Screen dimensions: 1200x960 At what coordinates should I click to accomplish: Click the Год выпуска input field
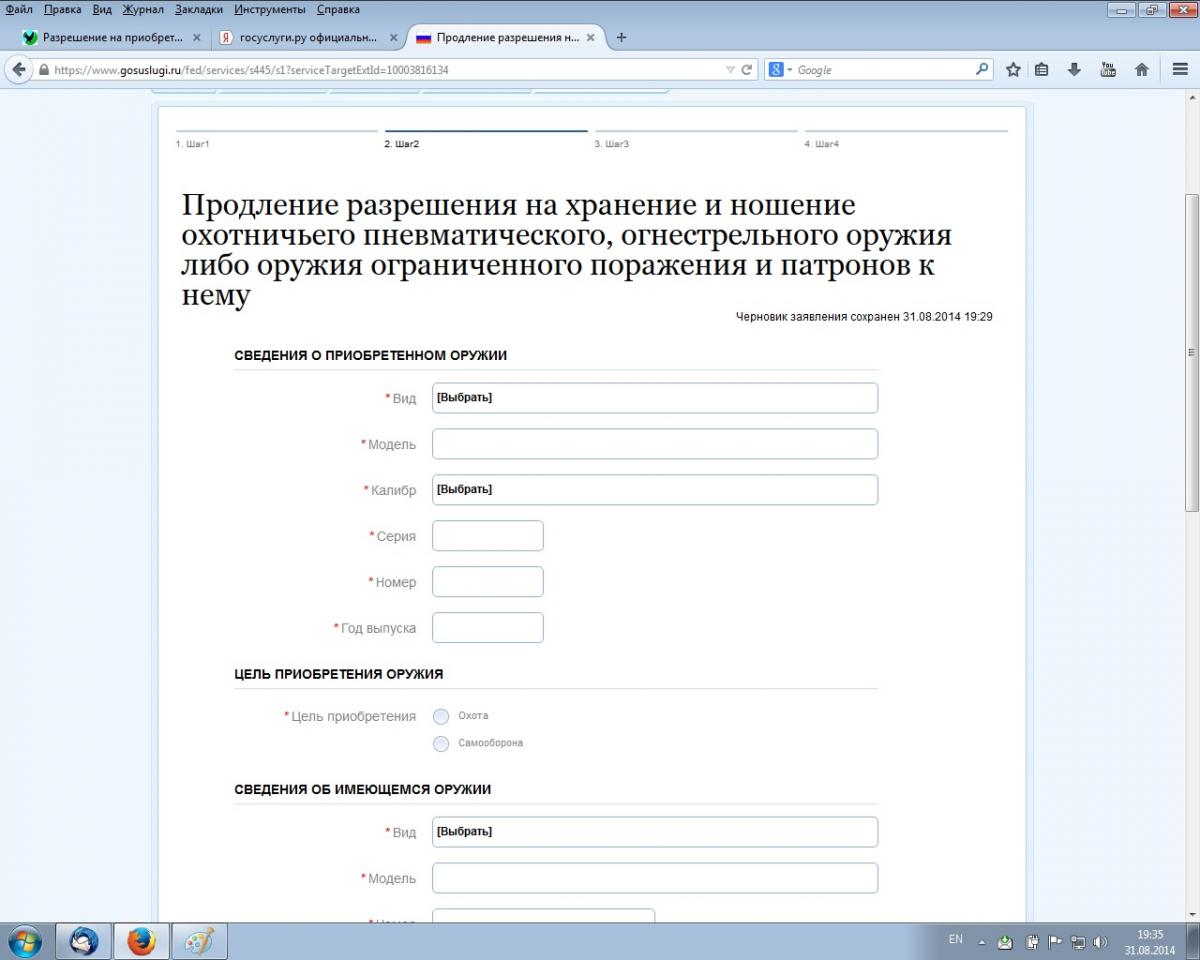[x=487, y=628]
